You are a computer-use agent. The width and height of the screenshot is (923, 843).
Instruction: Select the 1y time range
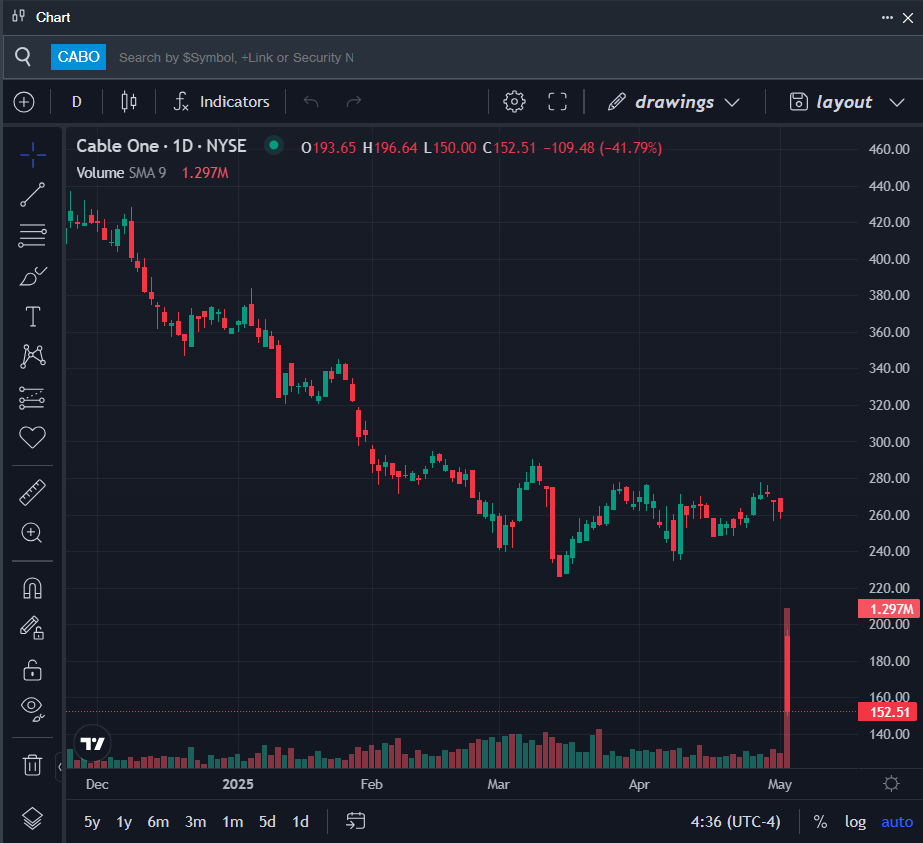click(124, 821)
